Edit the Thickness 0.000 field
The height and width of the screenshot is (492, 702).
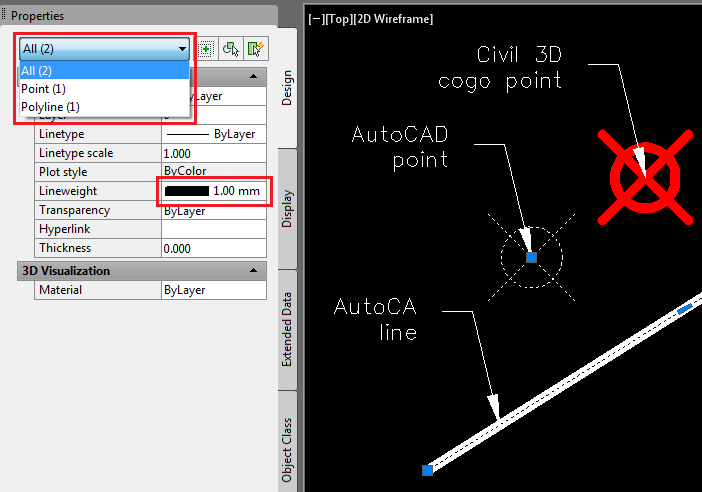[x=214, y=248]
